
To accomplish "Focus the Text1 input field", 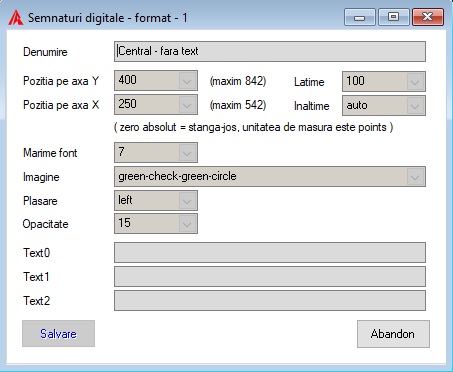I will tap(270, 276).
